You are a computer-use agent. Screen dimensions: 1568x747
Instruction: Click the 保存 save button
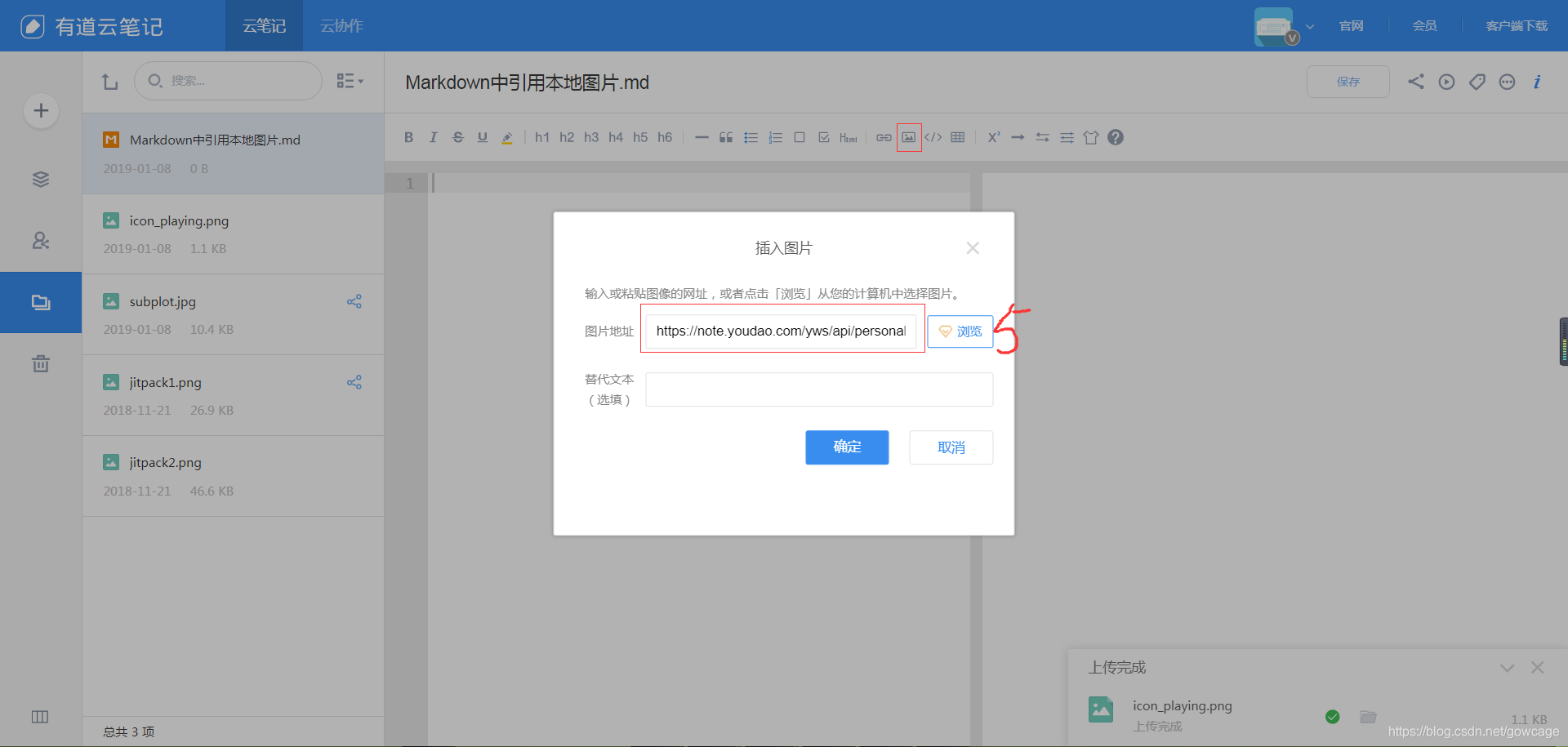1348,82
